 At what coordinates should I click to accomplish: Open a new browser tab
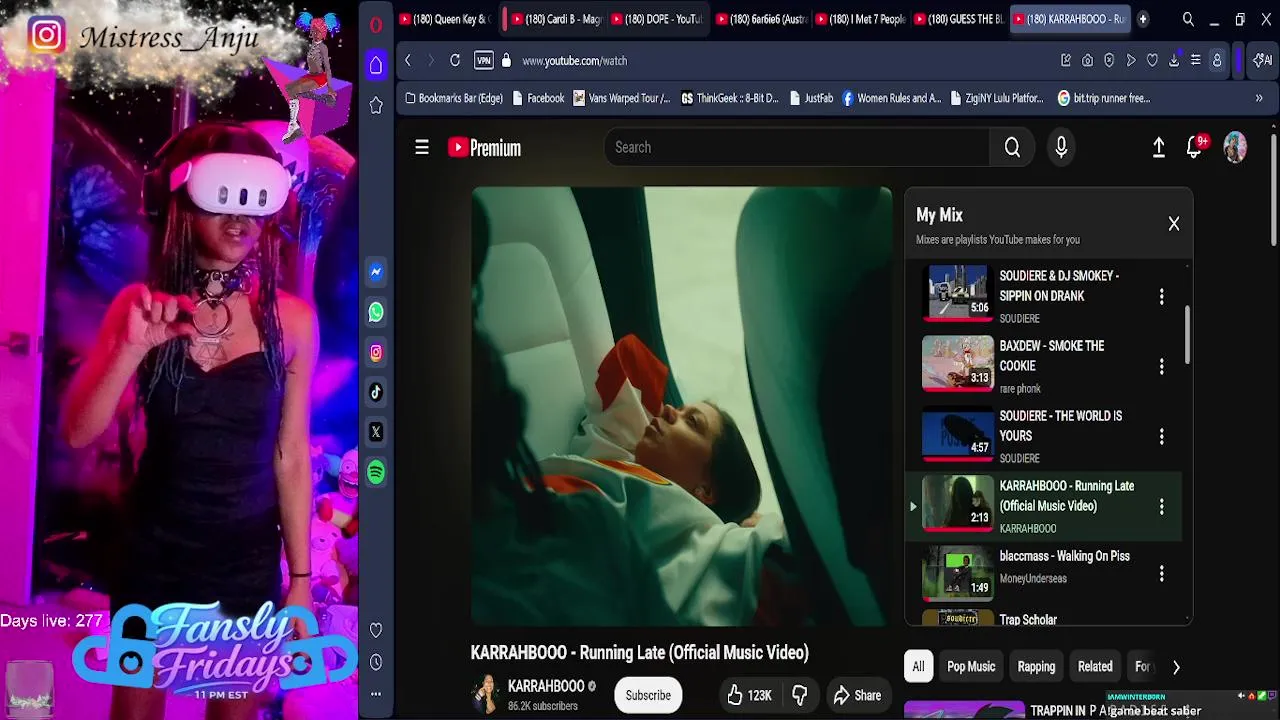1143,19
